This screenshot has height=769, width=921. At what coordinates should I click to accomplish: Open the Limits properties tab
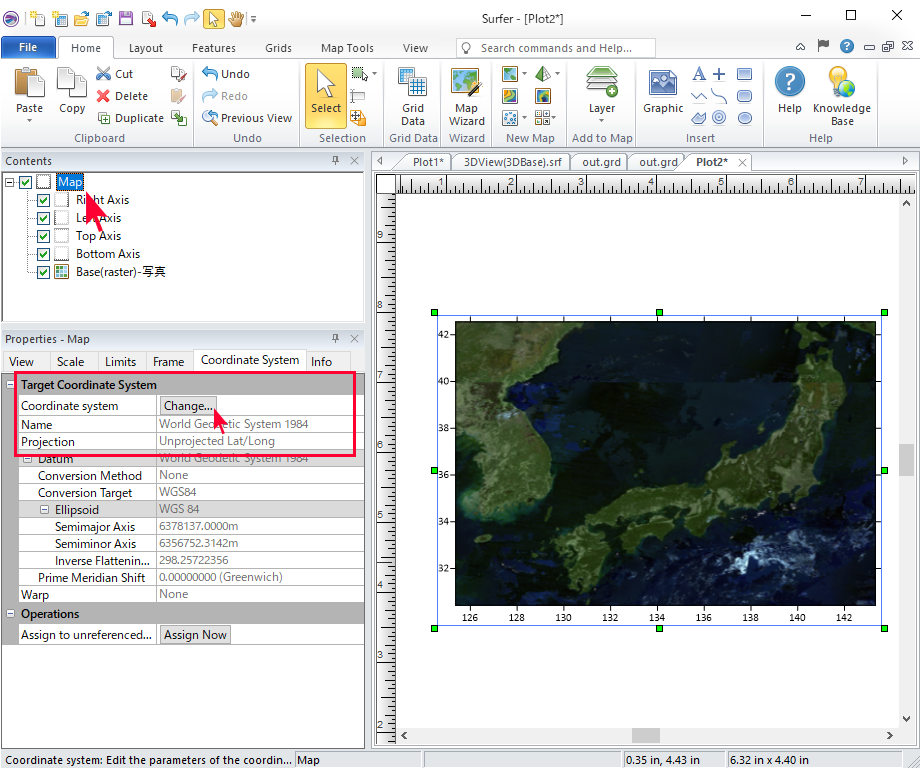point(120,361)
